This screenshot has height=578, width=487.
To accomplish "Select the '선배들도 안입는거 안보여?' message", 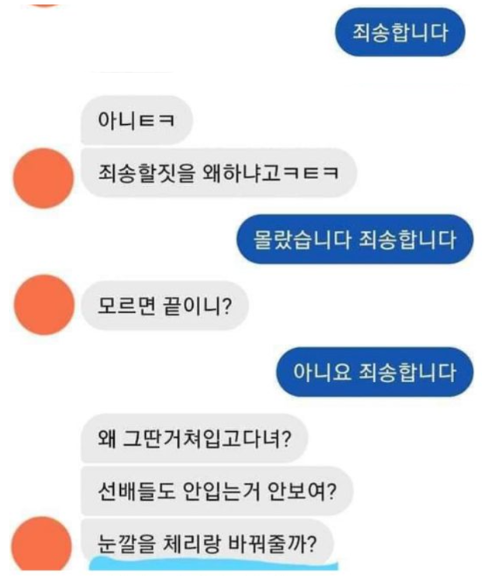I will (x=217, y=491).
